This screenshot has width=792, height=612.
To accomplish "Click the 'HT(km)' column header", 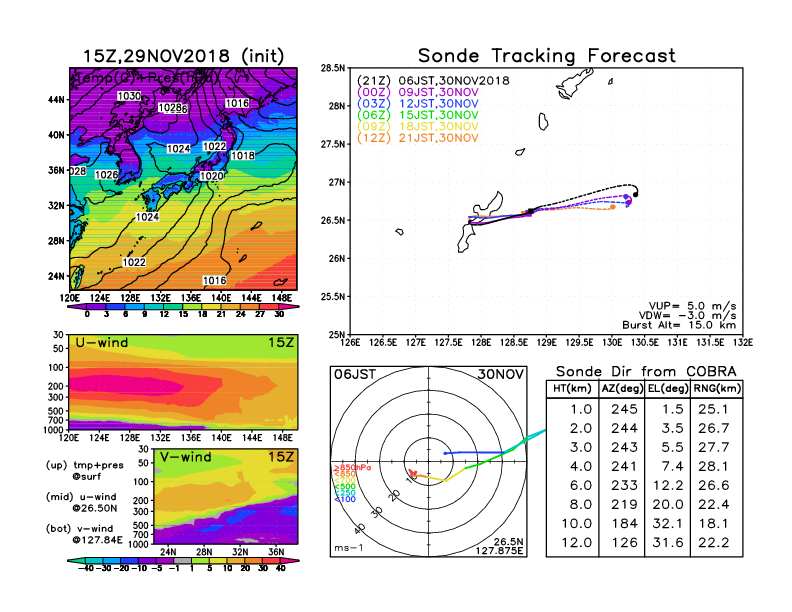I will tap(572, 389).
